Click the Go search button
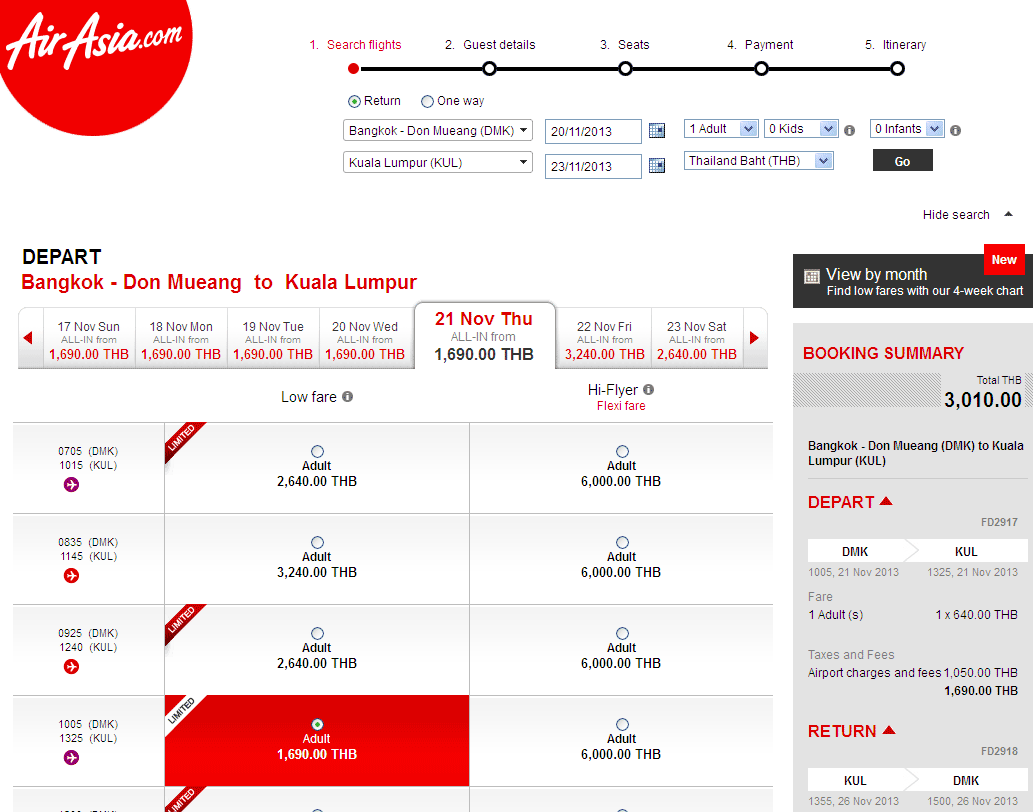 pyautogui.click(x=903, y=161)
